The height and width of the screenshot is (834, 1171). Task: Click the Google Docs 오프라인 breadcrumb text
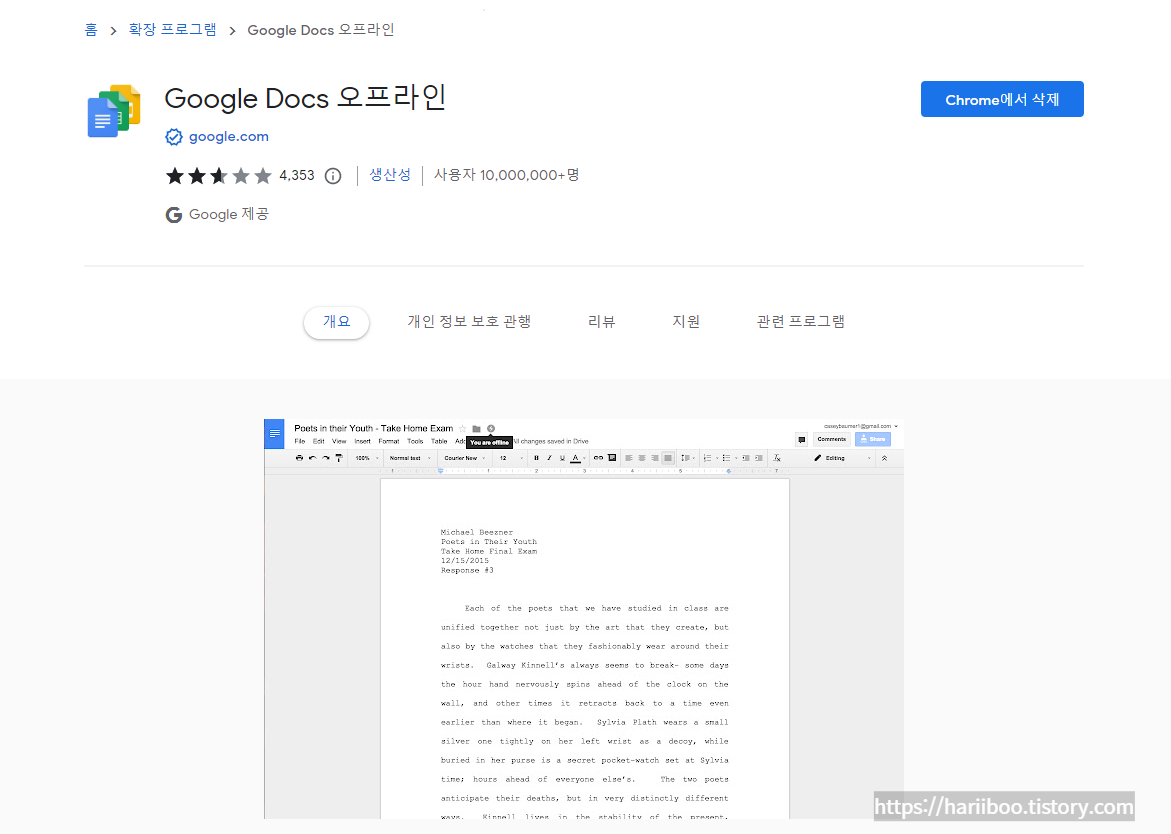[320, 30]
